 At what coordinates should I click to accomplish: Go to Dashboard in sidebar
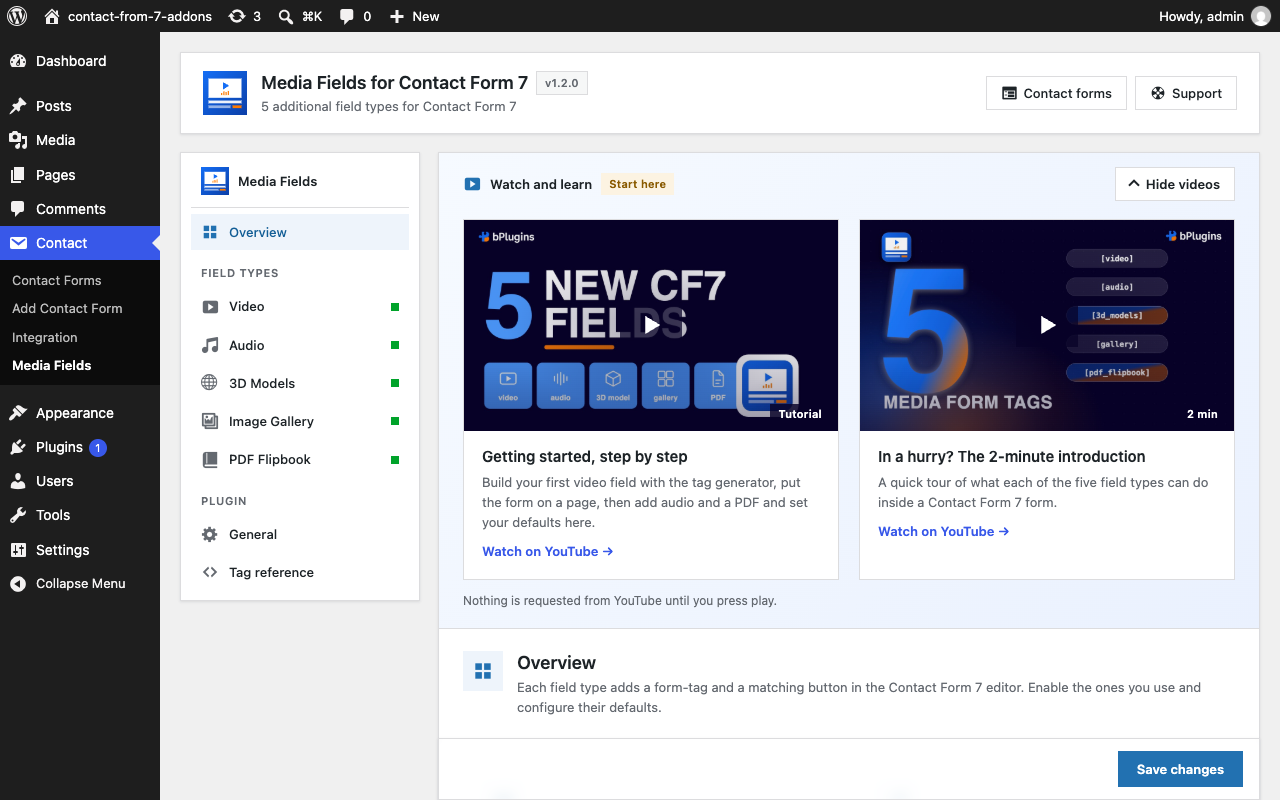(x=80, y=61)
